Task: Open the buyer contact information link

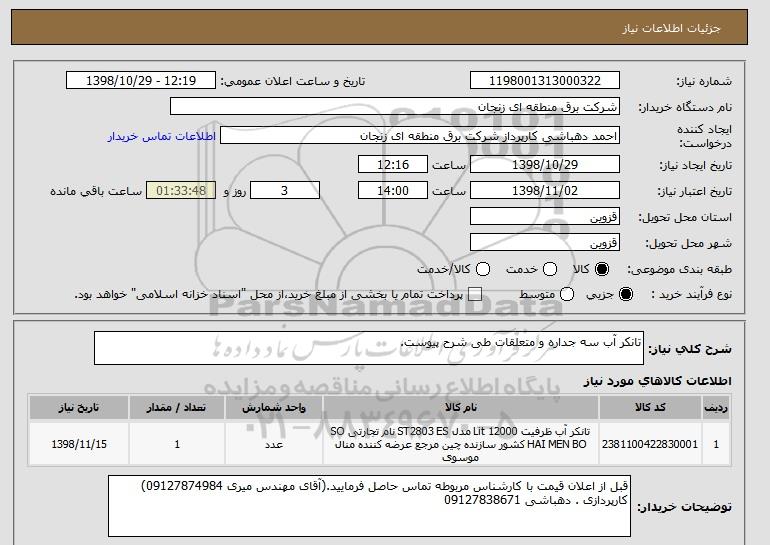Action: click(x=162, y=136)
